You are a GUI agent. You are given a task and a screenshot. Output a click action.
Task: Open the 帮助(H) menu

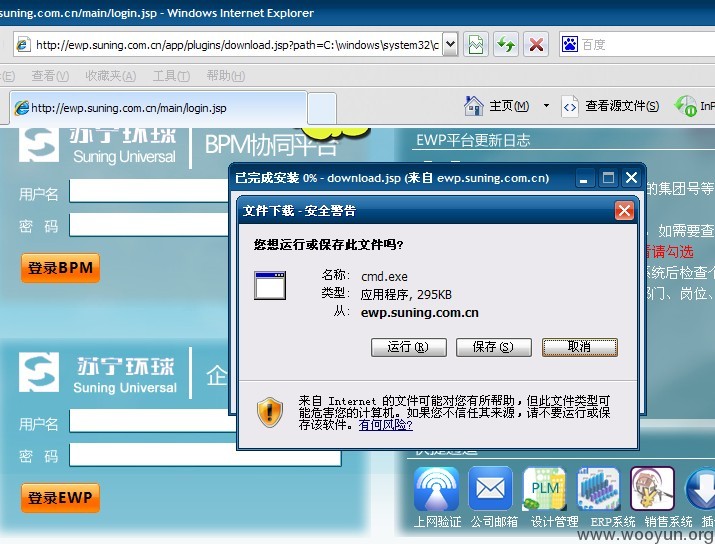pyautogui.click(x=225, y=76)
